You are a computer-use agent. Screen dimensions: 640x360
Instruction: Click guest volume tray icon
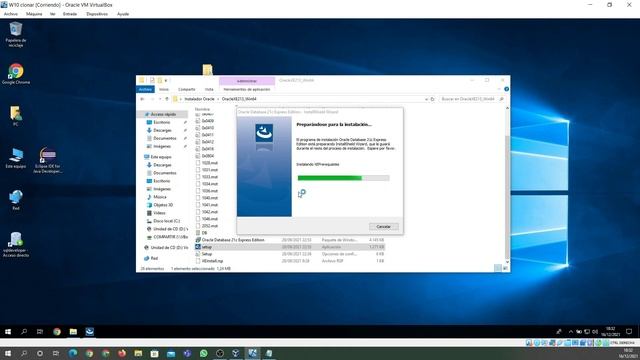click(x=595, y=331)
